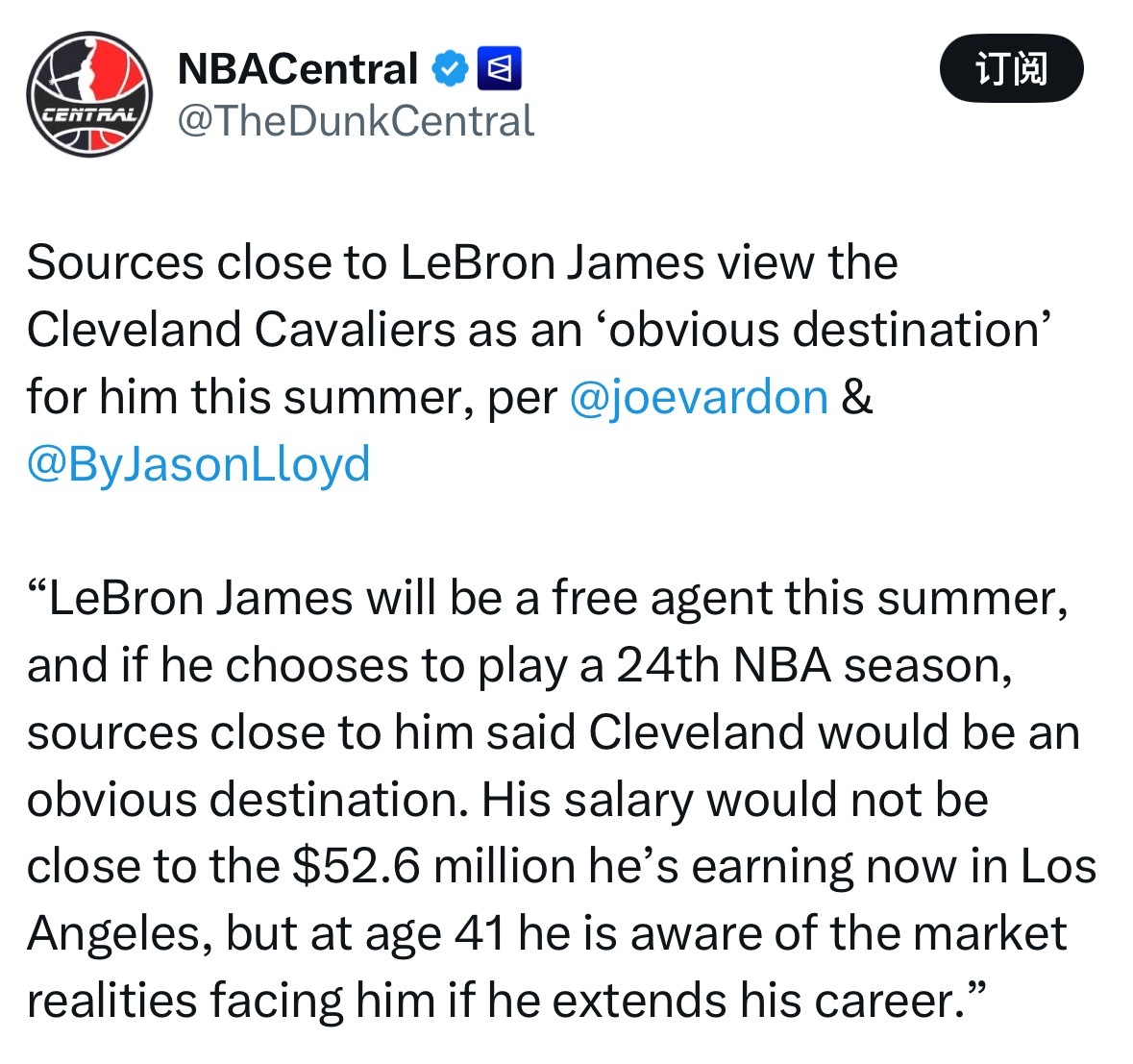Open the @TheDunkCentral handle
1133x1064 pixels.
pyautogui.click(x=356, y=121)
